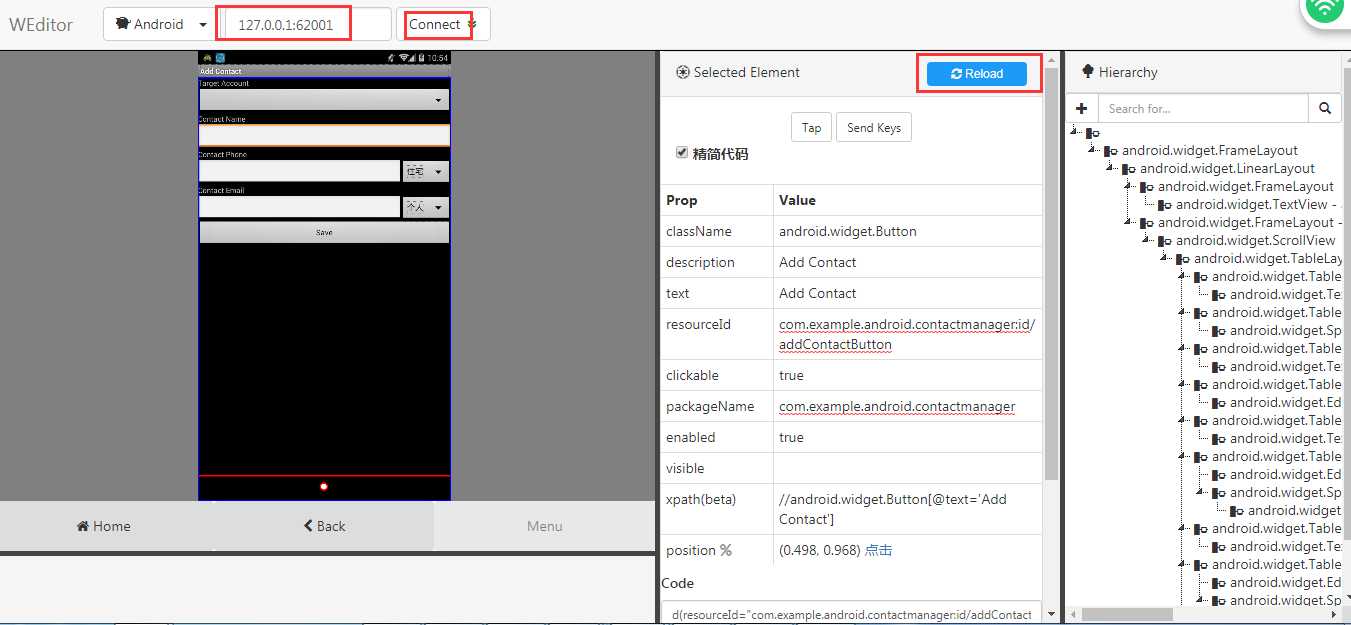Image resolution: width=1351 pixels, height=625 pixels.
Task: Select the android.widget.LinearLayout tree item
Action: (1227, 168)
